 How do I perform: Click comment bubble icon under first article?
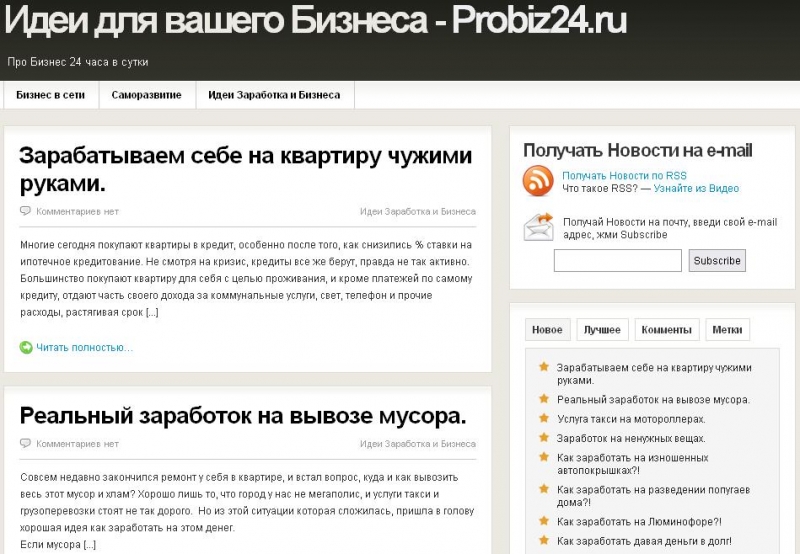point(25,211)
